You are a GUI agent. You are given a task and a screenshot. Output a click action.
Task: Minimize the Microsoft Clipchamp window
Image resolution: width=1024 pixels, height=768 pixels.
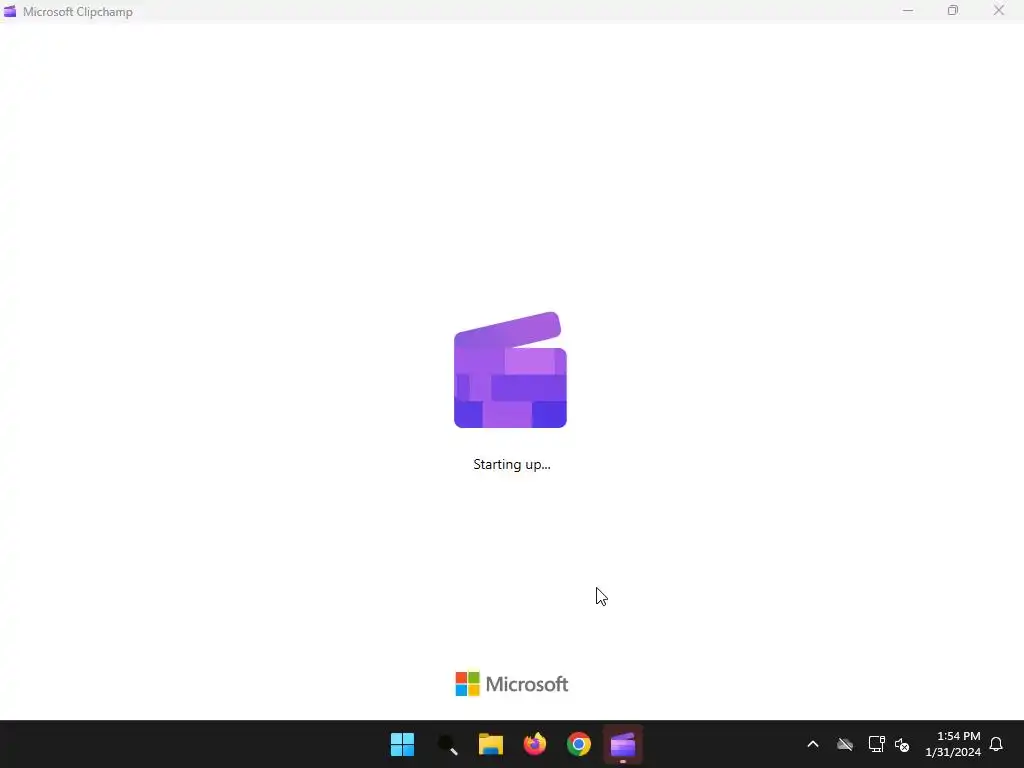(x=908, y=10)
